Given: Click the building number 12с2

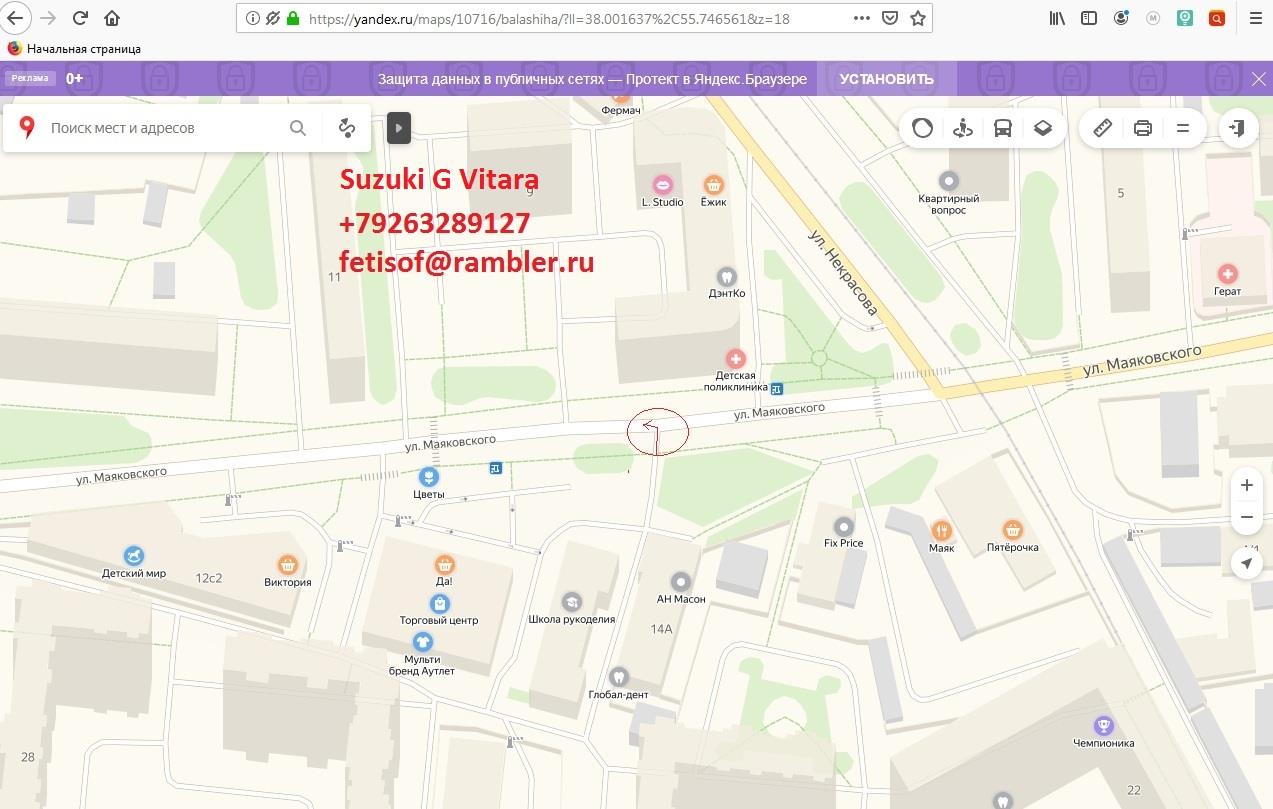Looking at the screenshot, I should 209,578.
